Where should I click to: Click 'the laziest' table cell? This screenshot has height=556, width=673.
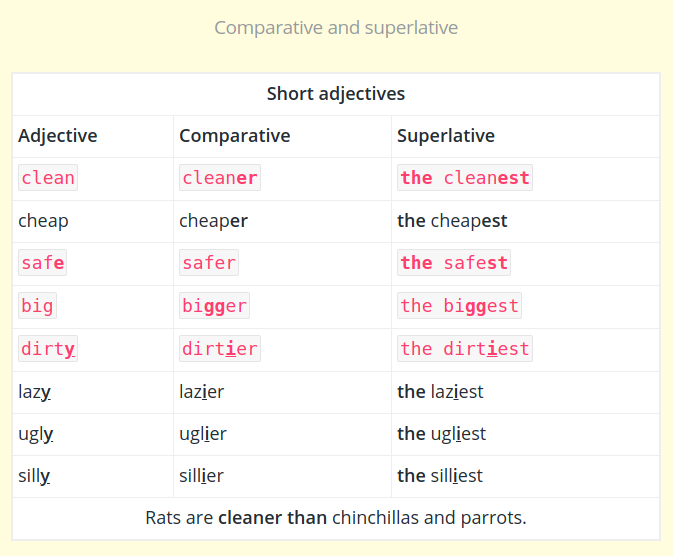440,392
